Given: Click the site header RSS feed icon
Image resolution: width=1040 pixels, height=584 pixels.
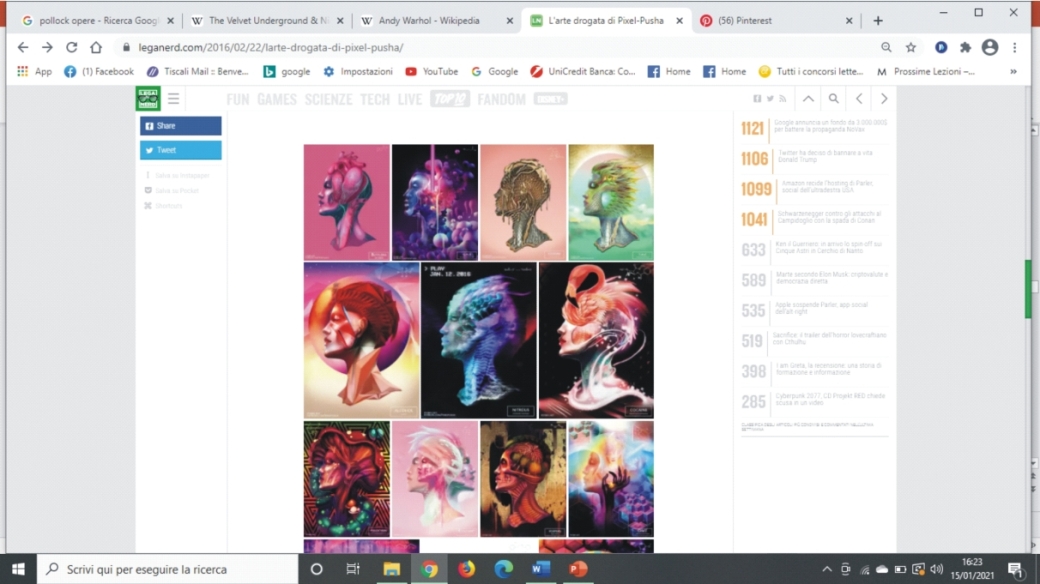Looking at the screenshot, I should coord(783,99).
